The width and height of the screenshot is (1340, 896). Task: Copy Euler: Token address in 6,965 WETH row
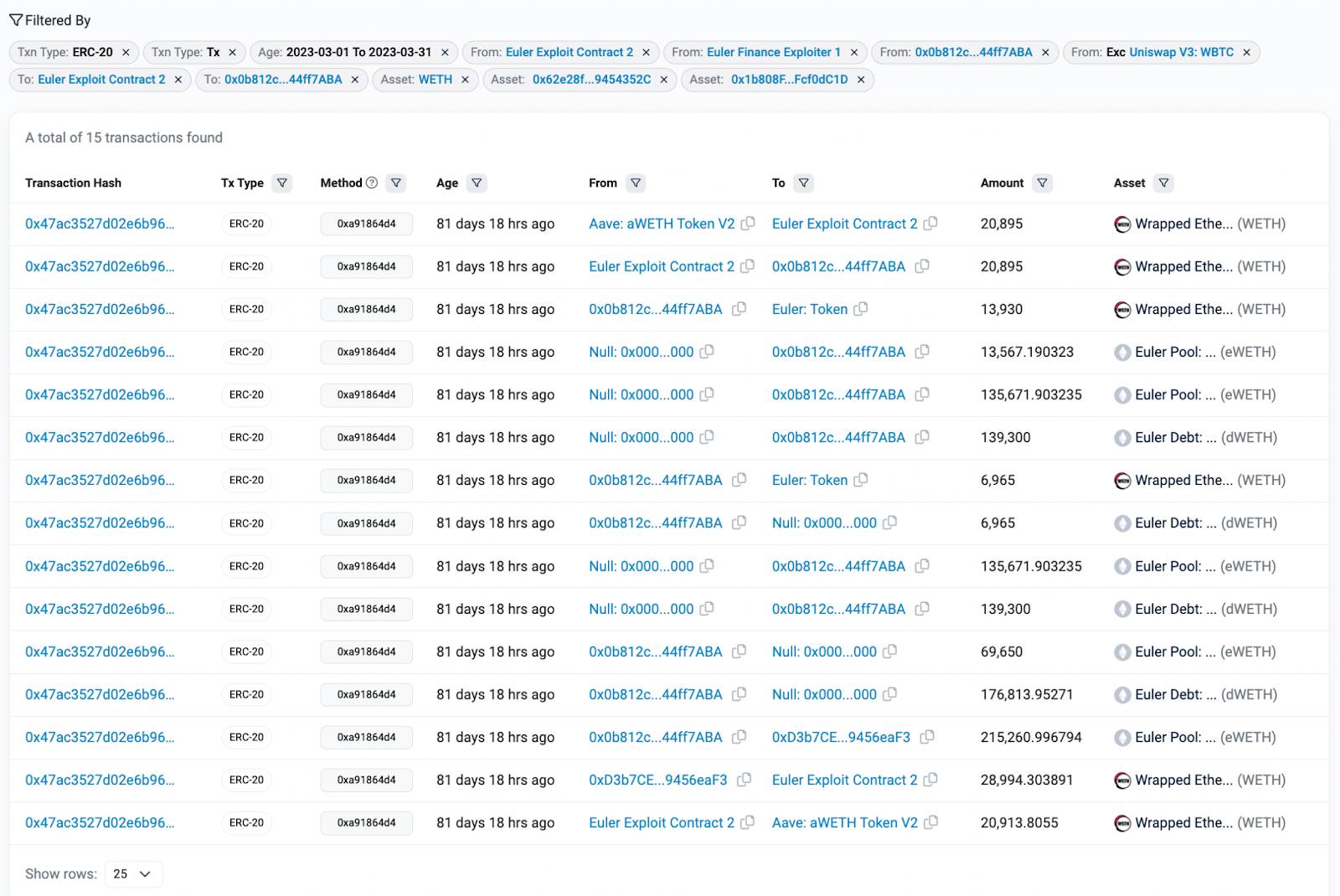tap(860, 480)
